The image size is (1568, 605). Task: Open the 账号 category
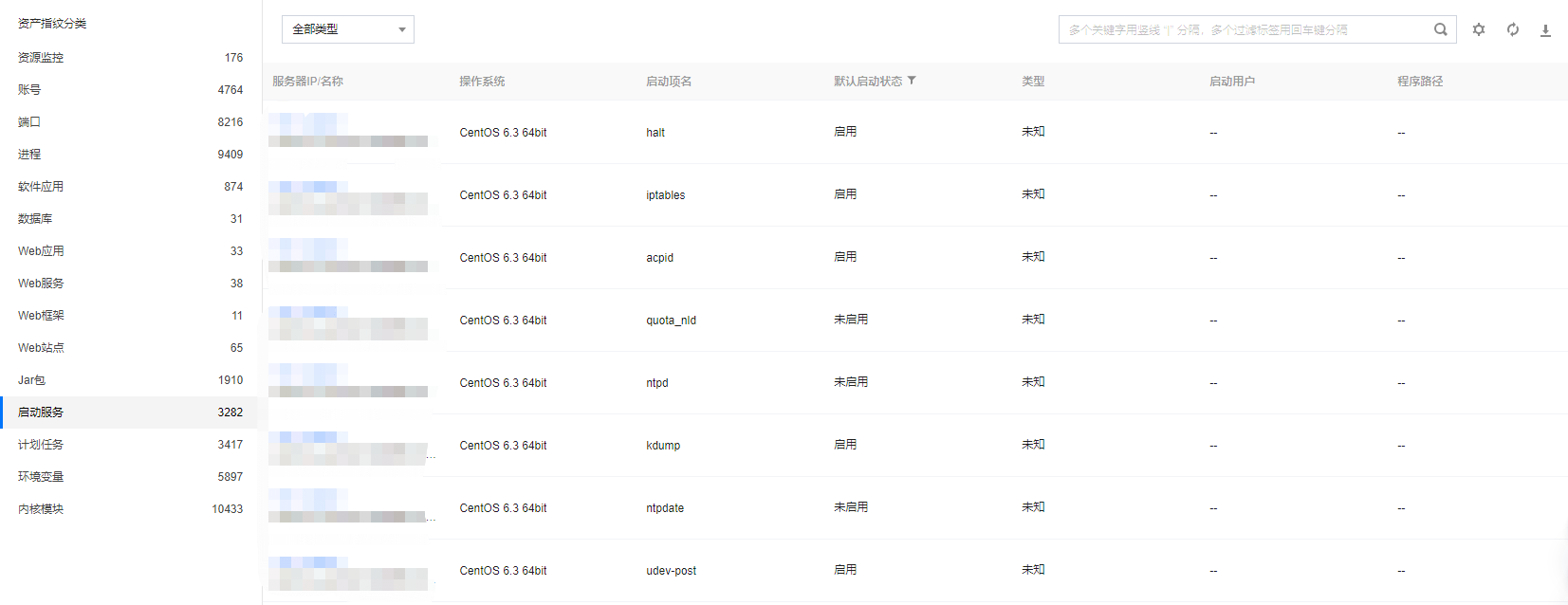coord(29,90)
